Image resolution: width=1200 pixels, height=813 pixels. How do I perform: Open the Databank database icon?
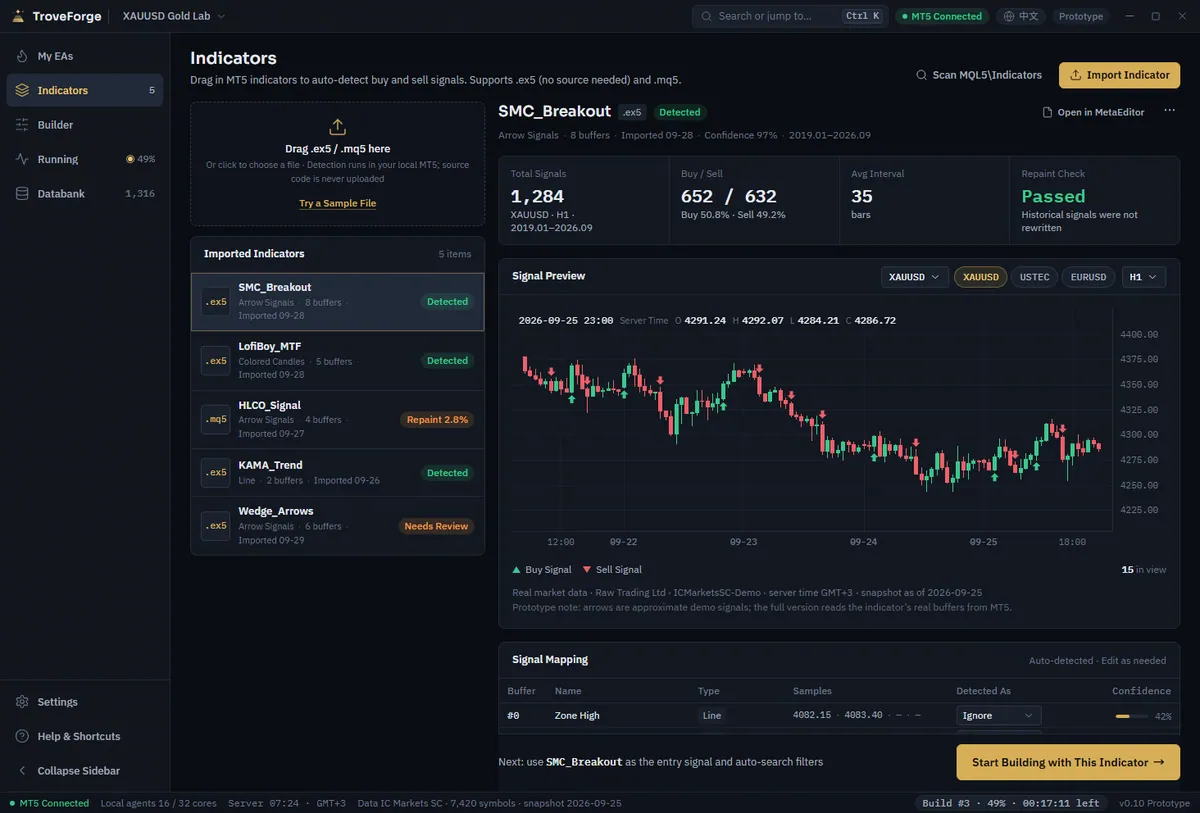22,194
